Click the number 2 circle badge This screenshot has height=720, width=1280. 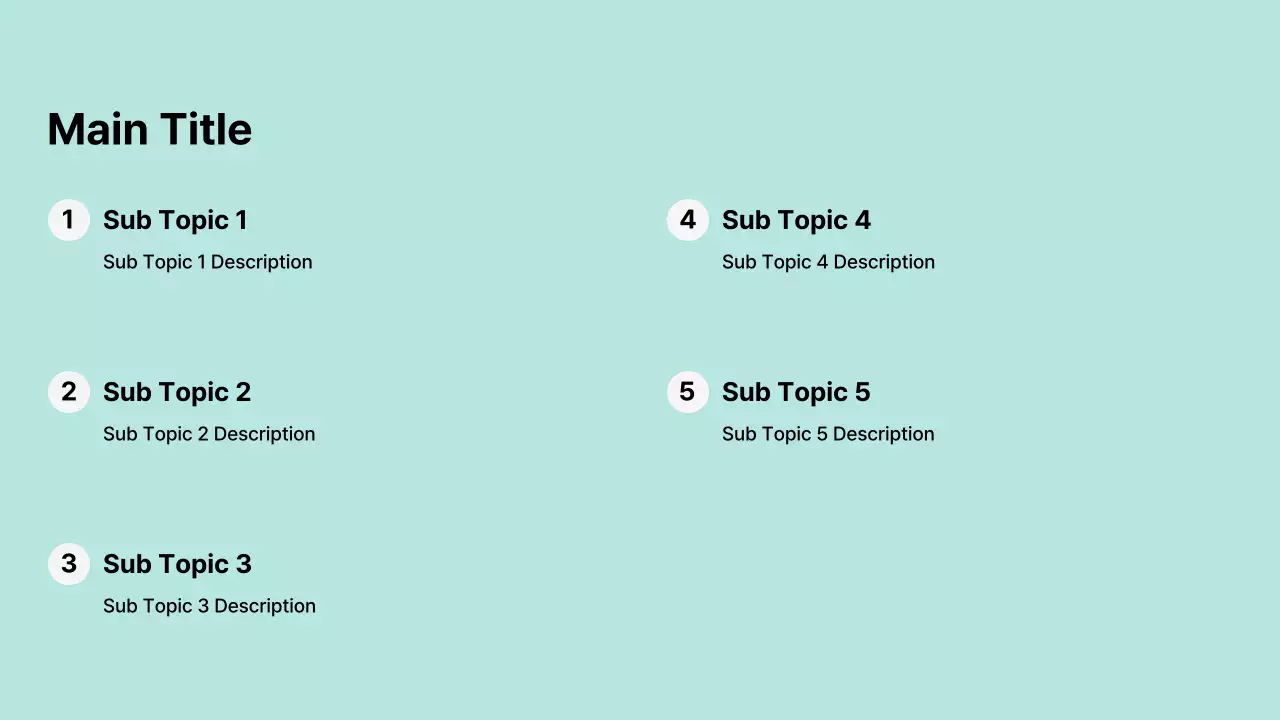pos(69,392)
